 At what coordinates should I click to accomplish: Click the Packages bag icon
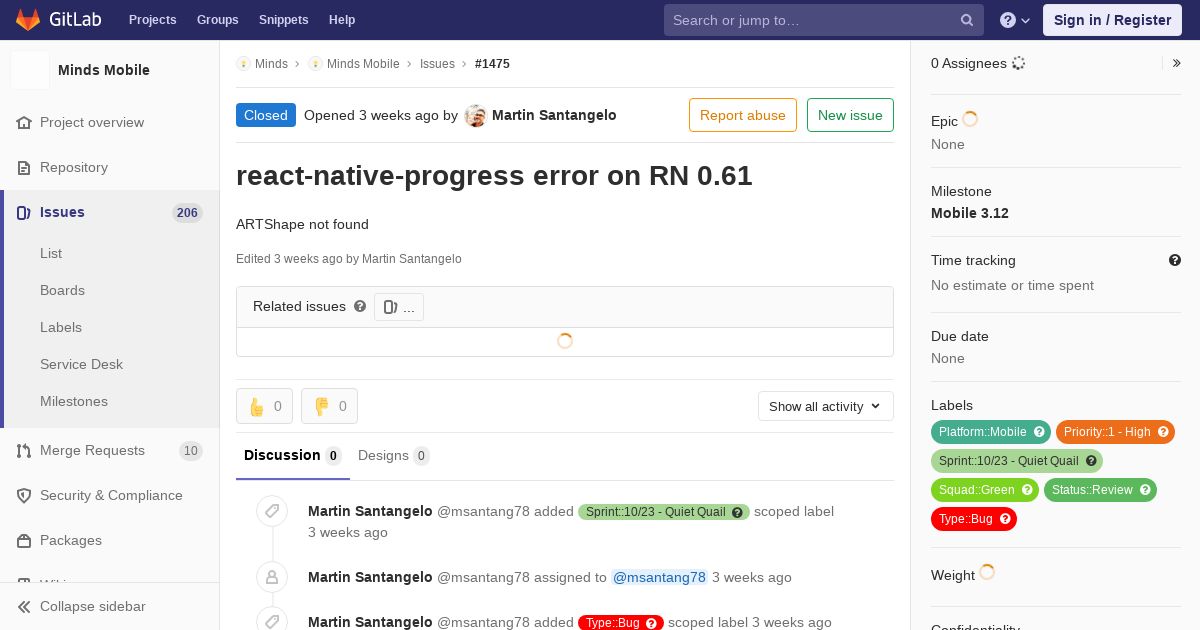point(24,540)
